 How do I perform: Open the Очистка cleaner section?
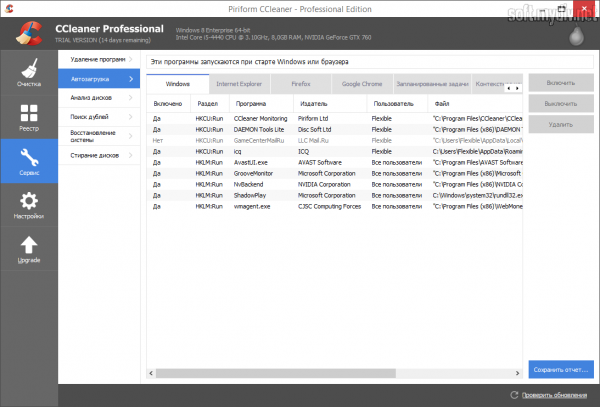click(x=29, y=72)
